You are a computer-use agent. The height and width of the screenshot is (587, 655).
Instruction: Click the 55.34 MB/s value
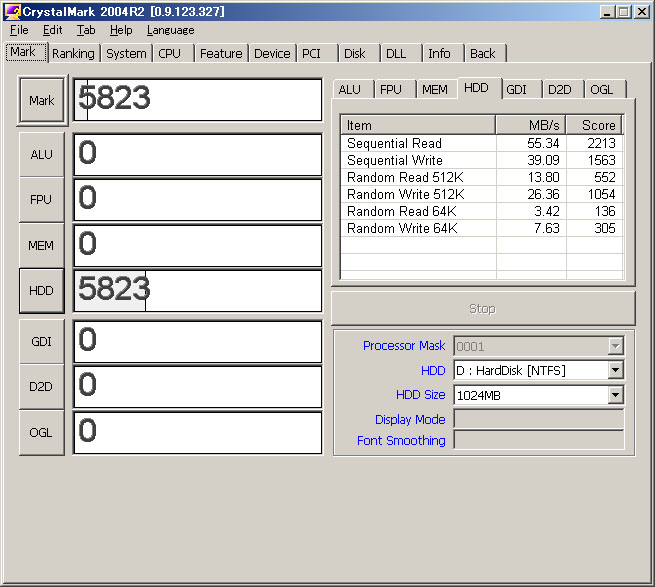(543, 143)
